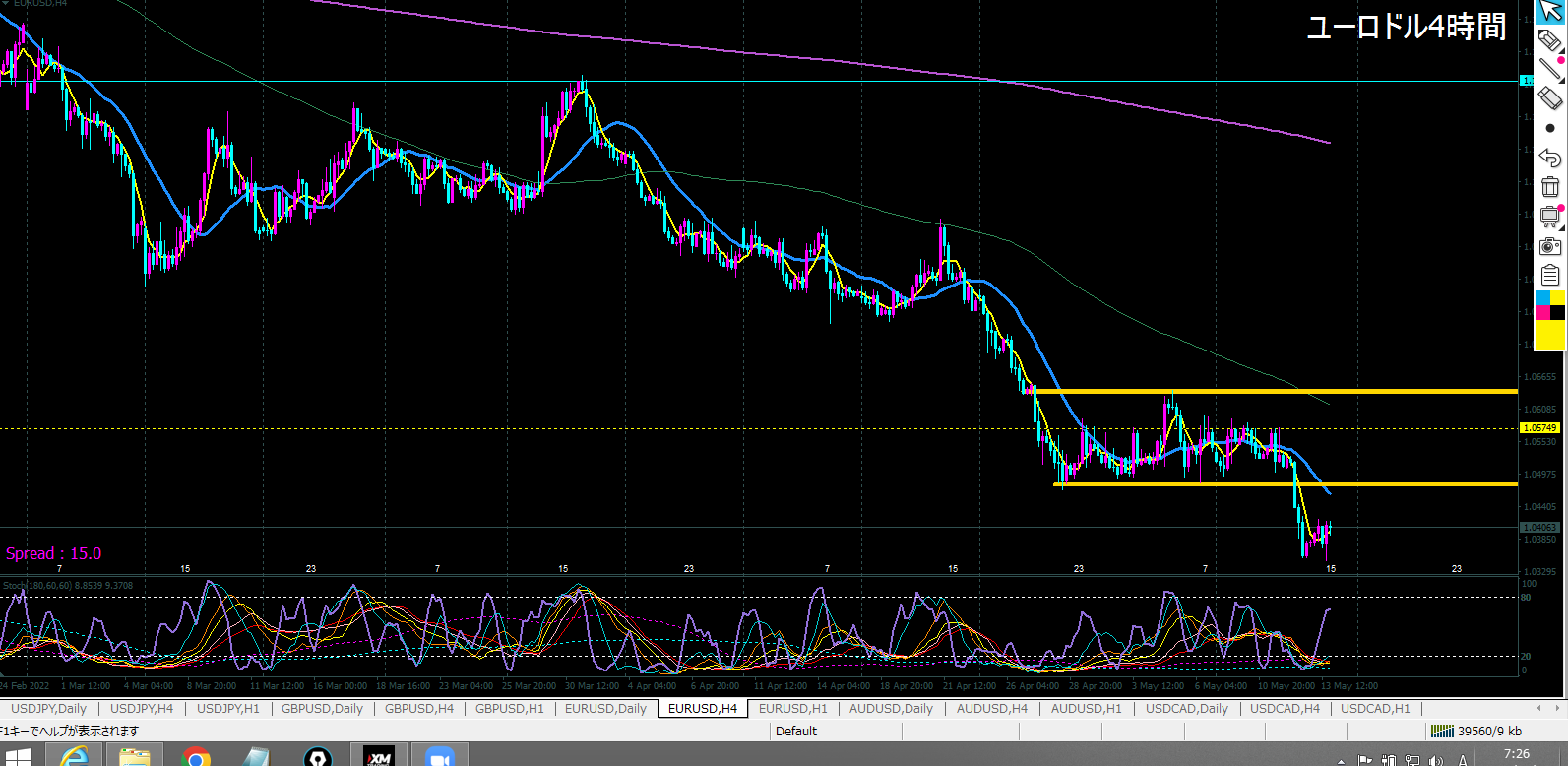The width and height of the screenshot is (1568, 766).
Task: Open the notepad-style taskbar app
Action: (x=256, y=756)
